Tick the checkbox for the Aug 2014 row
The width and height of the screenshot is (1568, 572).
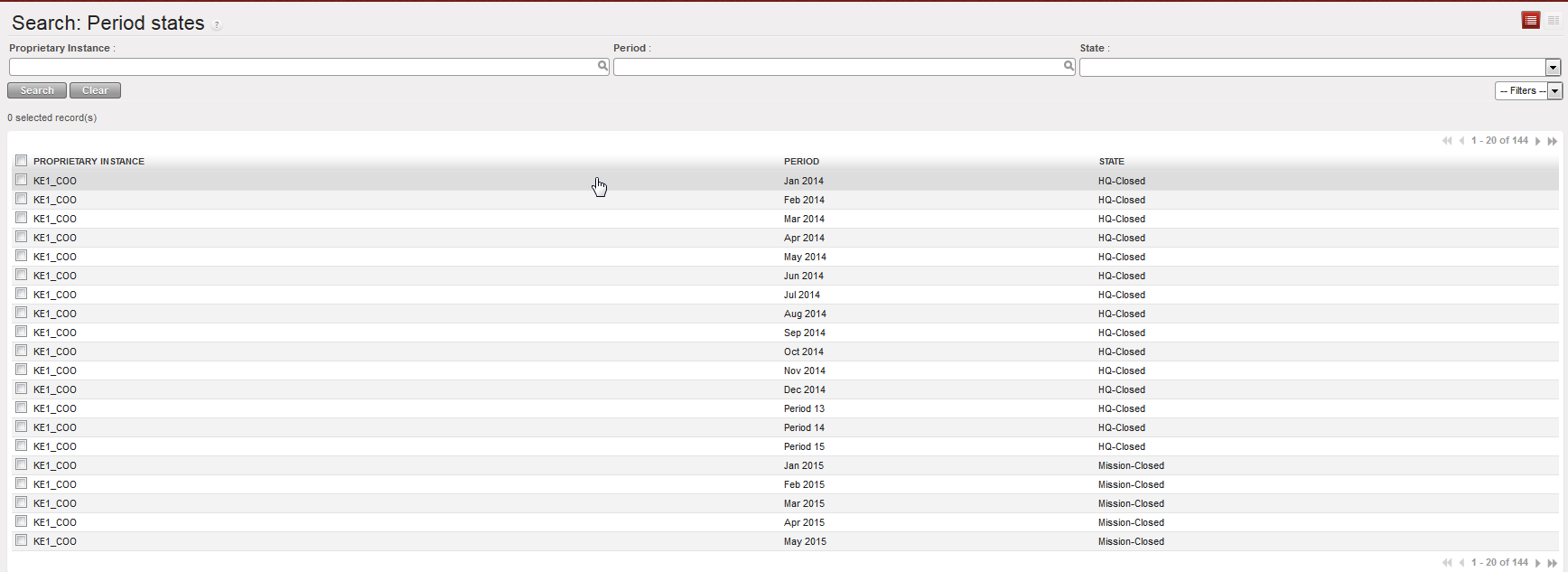point(21,313)
